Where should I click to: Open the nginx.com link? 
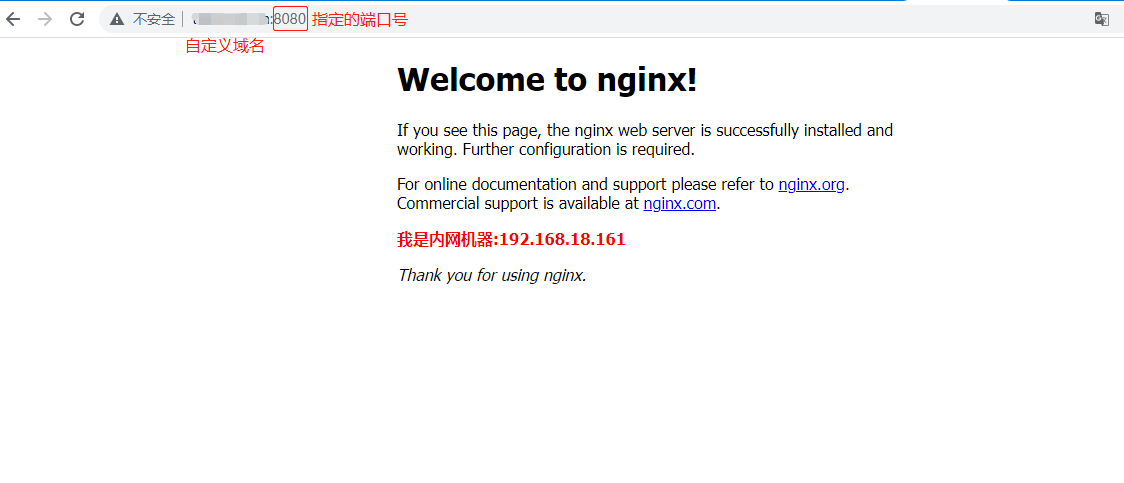[x=680, y=204]
